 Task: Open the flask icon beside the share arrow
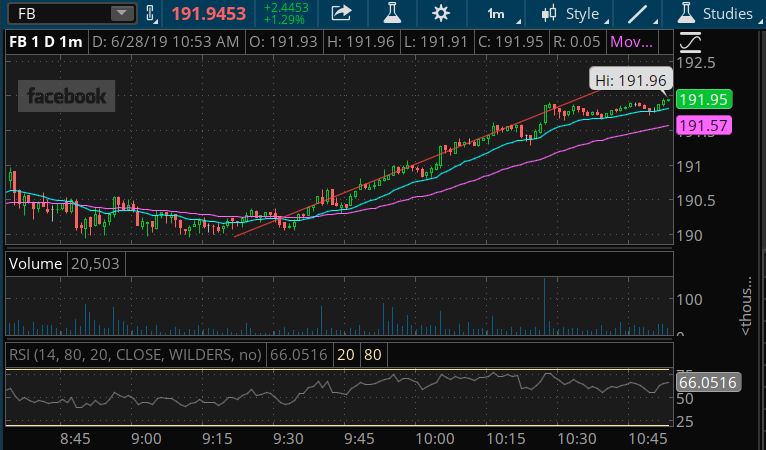click(392, 13)
